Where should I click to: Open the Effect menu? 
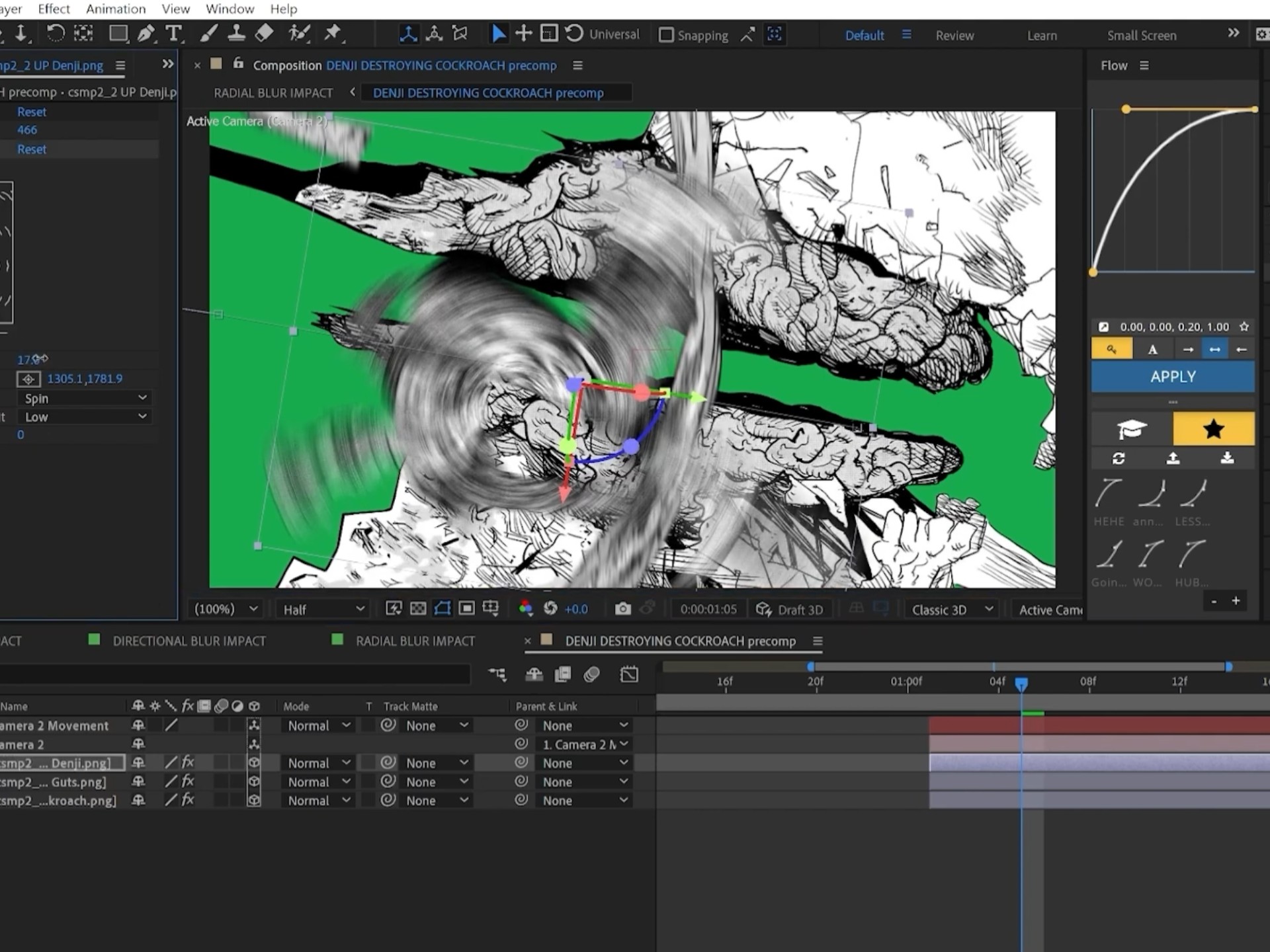(54, 9)
